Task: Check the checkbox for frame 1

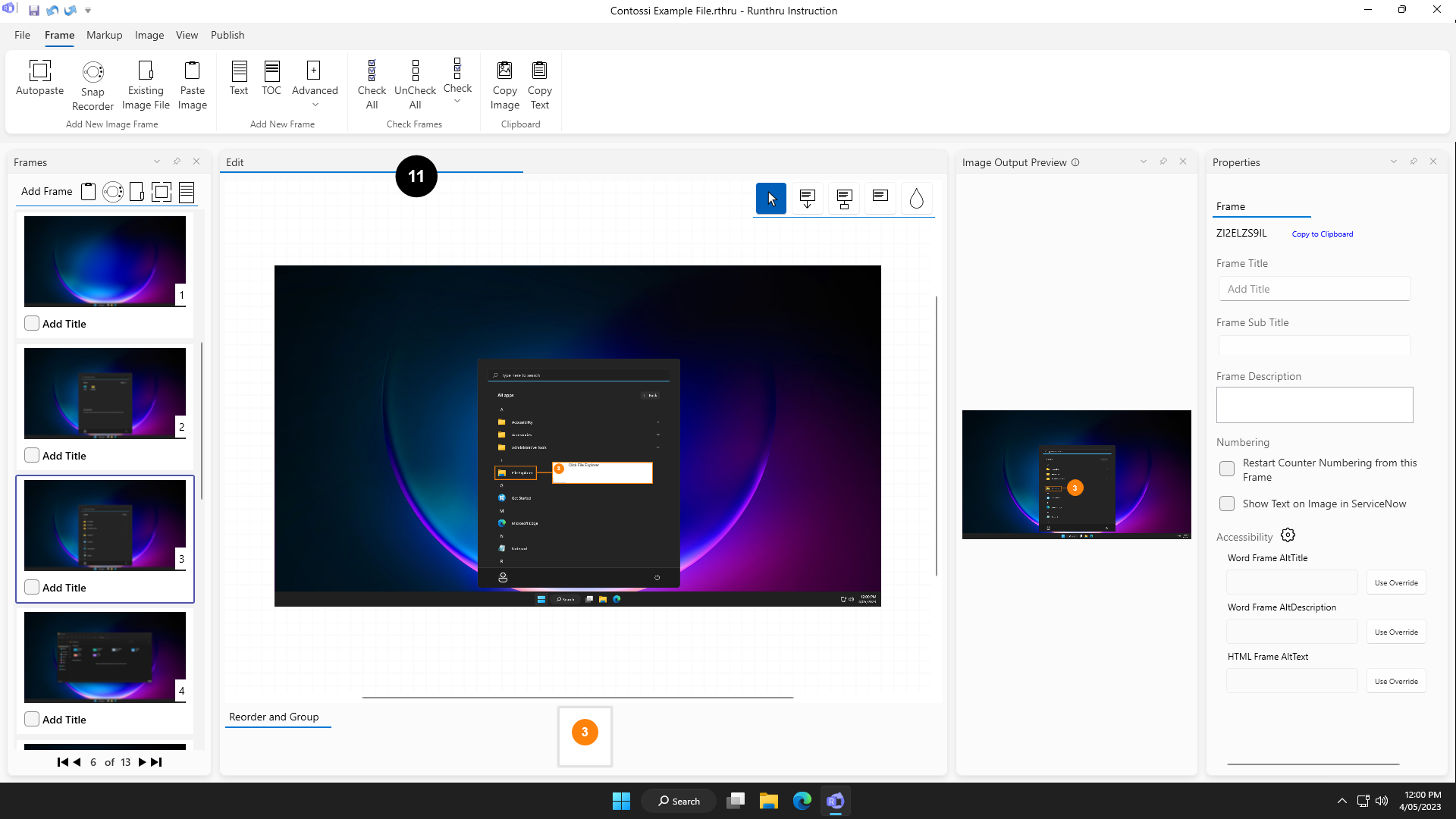Action: pyautogui.click(x=32, y=324)
